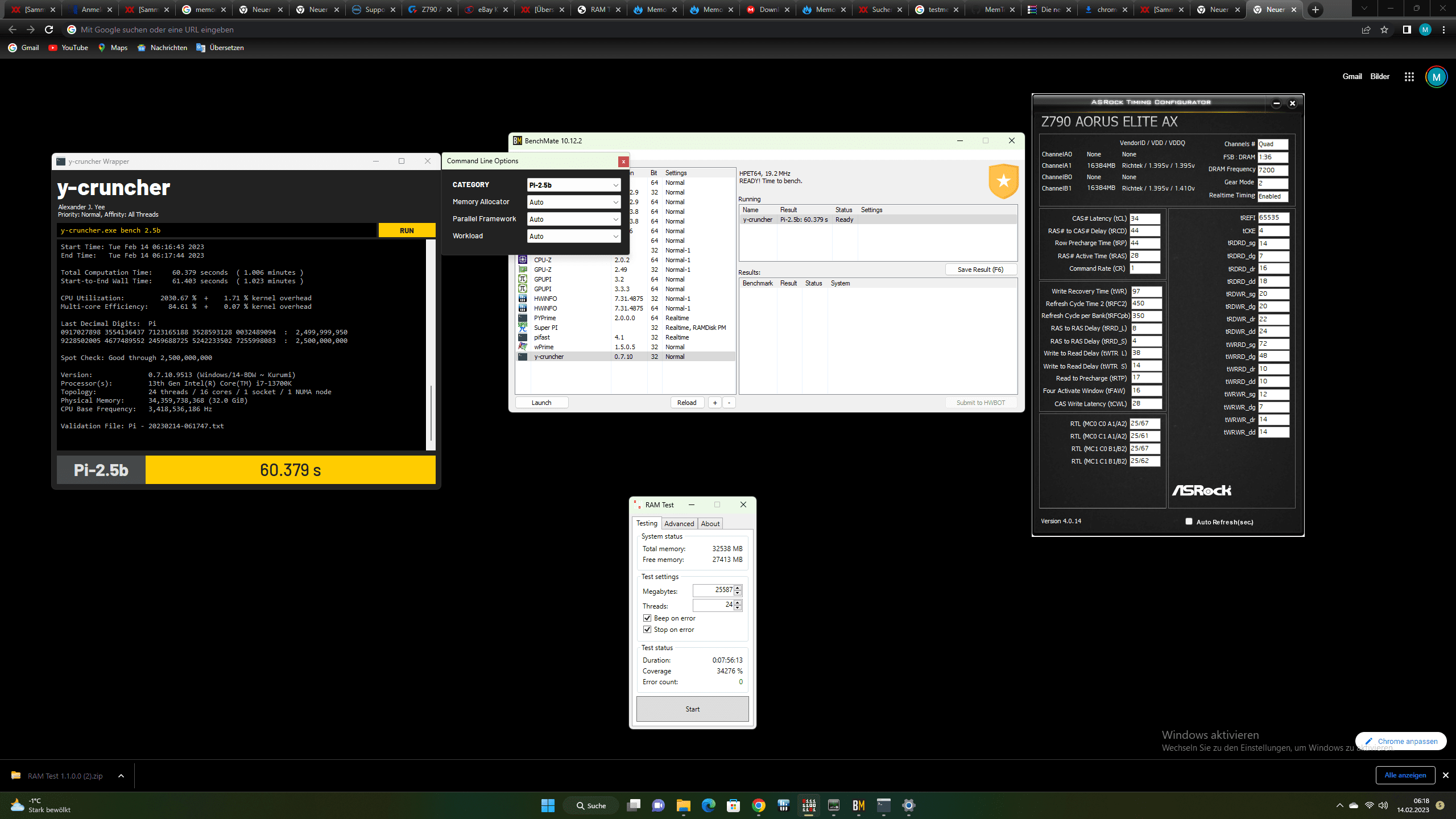The image size is (1456, 819).
Task: Open File Explorer from the taskbar
Action: 684,805
